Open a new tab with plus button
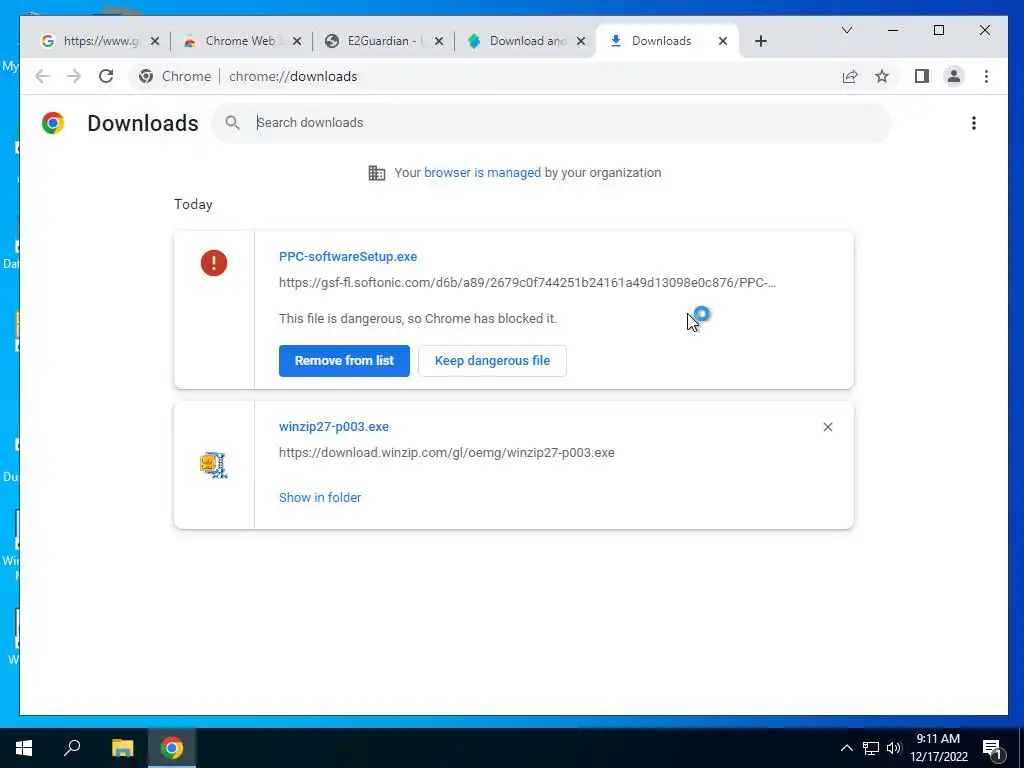 (x=760, y=41)
